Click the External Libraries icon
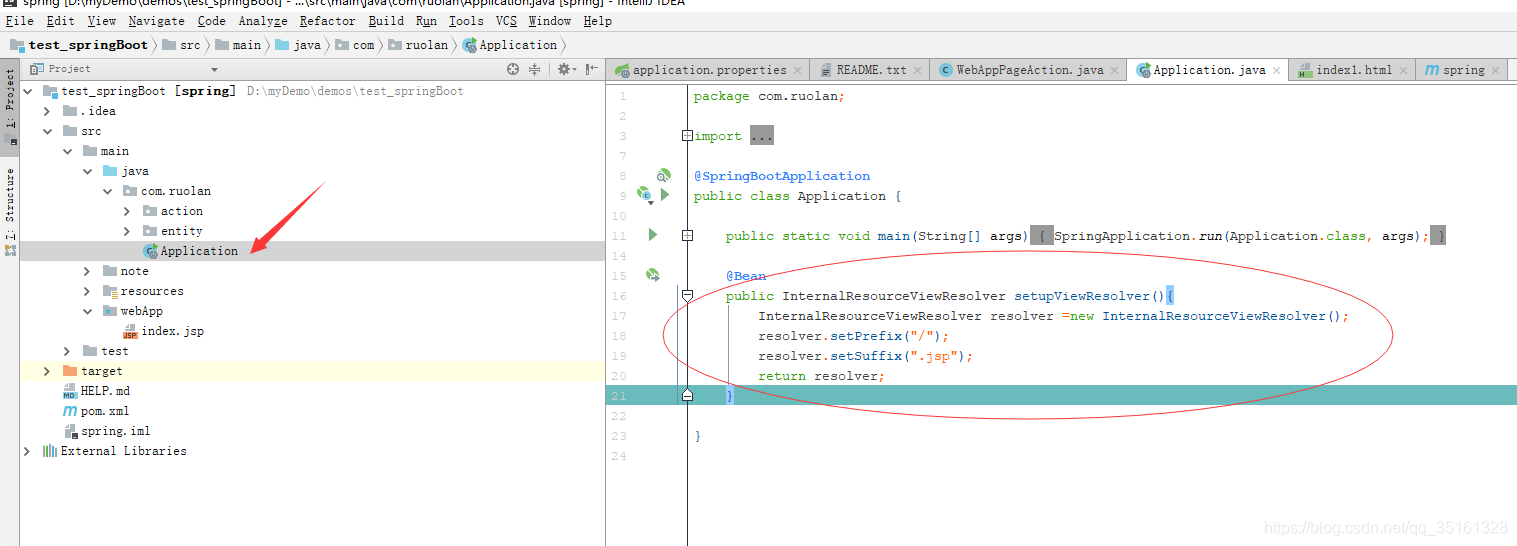1517x546 pixels. click(x=49, y=451)
